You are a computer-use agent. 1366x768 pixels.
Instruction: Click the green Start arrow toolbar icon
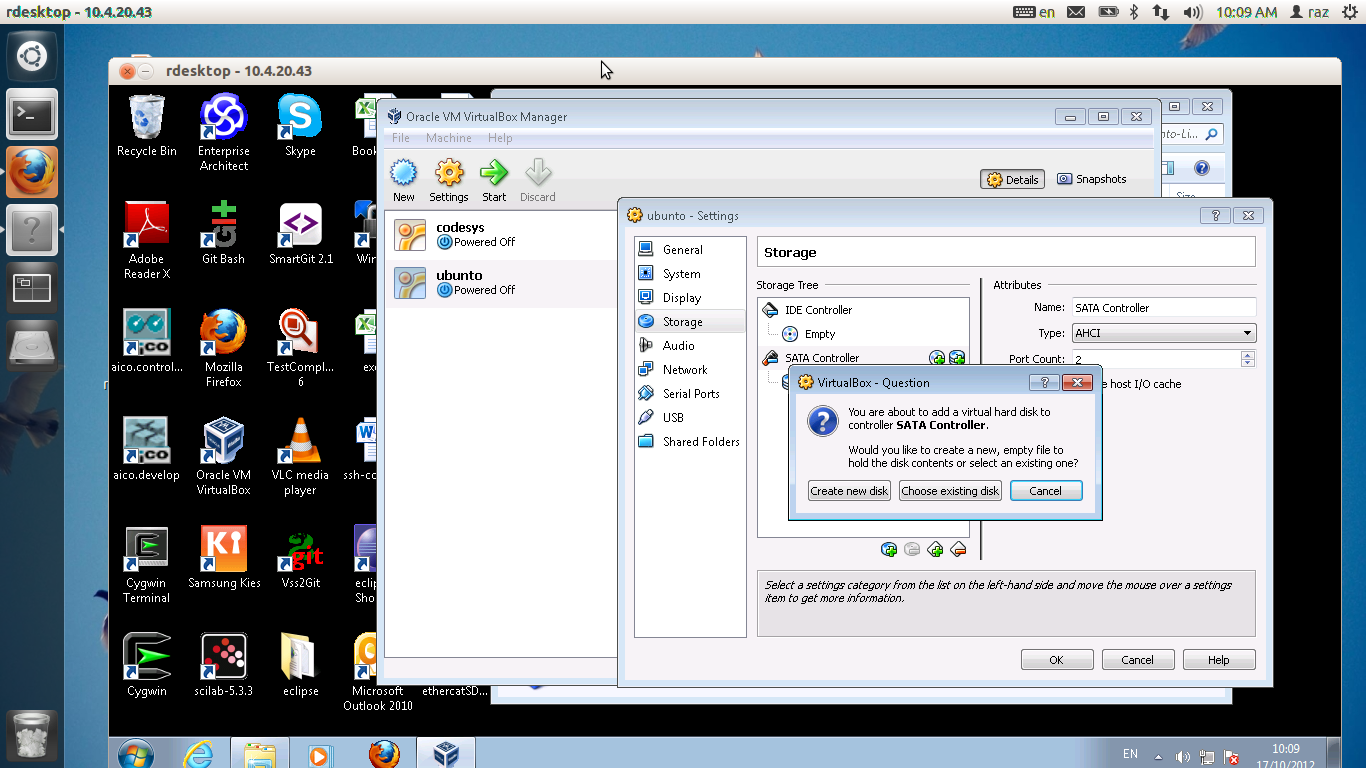(494, 180)
